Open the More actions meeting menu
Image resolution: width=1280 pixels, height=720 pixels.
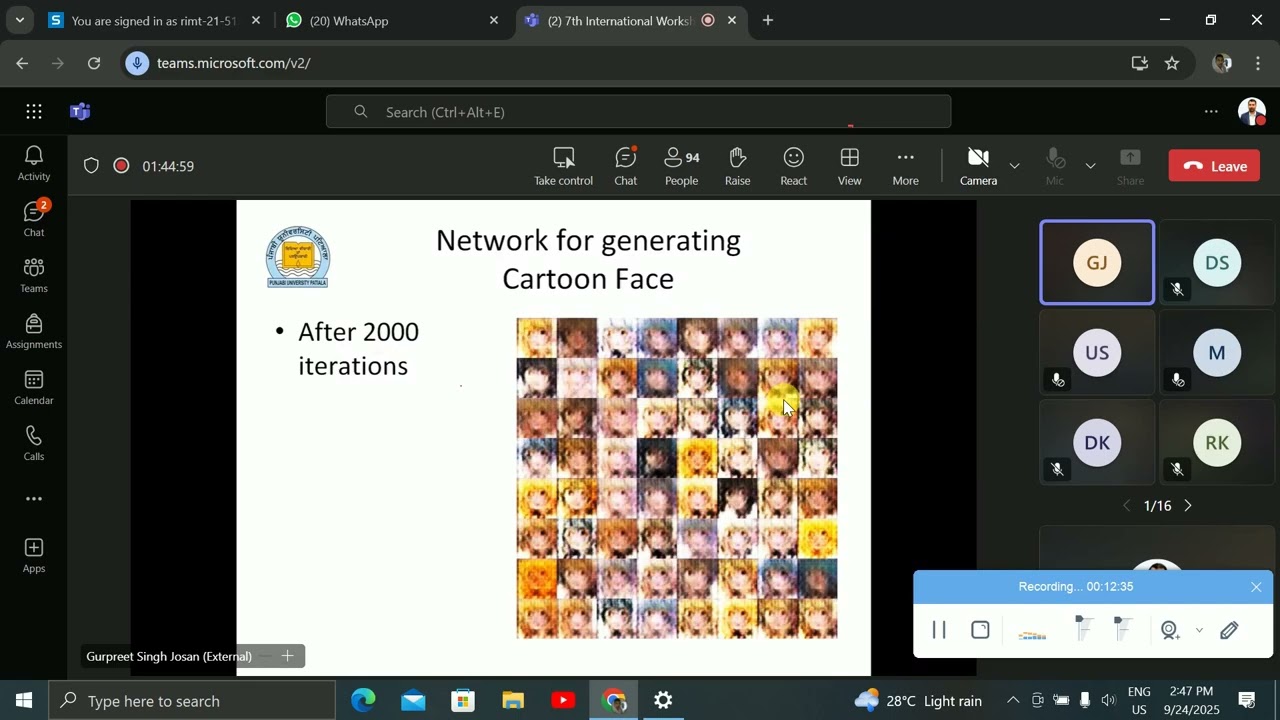[906, 166]
